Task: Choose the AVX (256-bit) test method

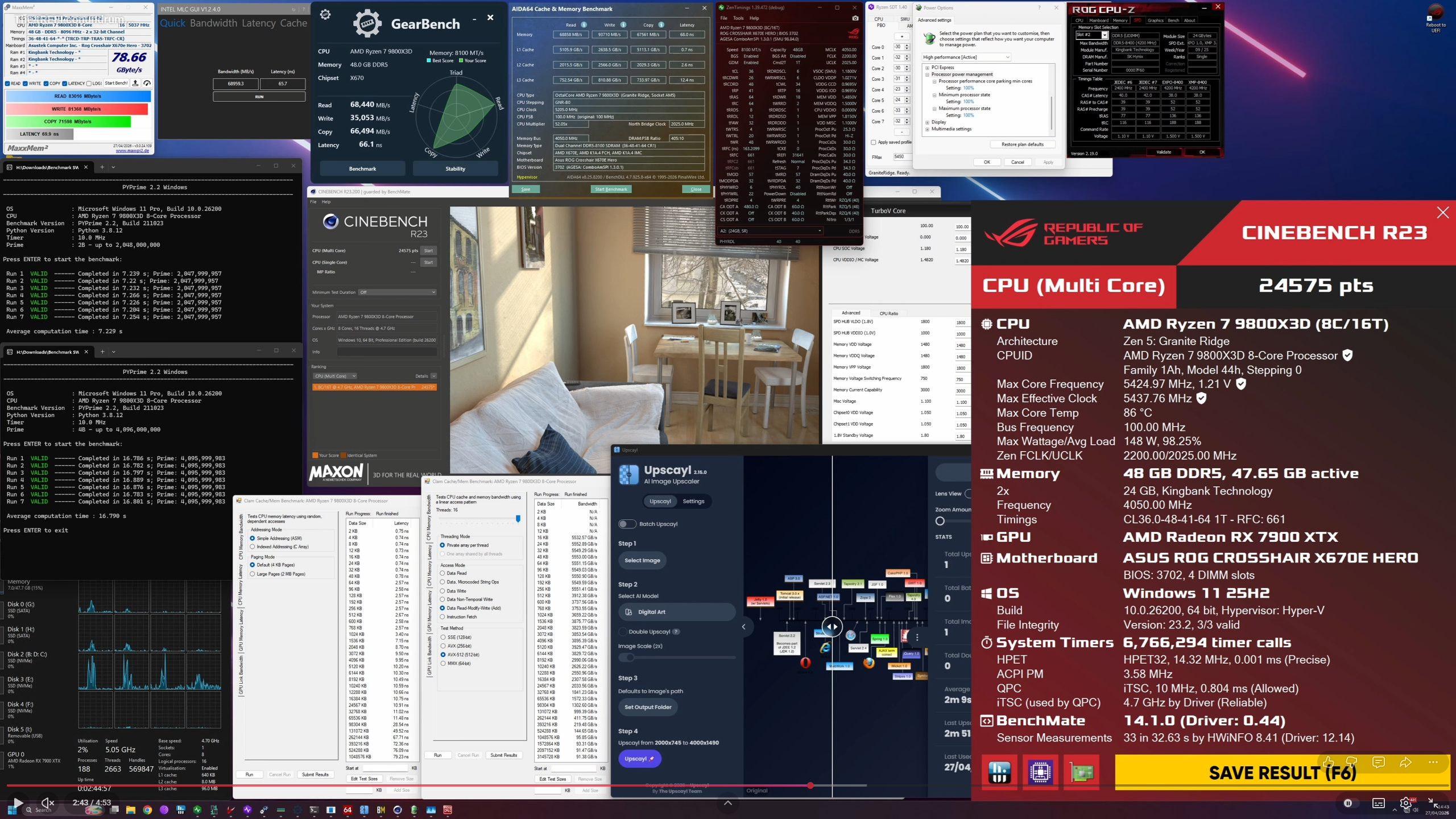Action: 443,646
